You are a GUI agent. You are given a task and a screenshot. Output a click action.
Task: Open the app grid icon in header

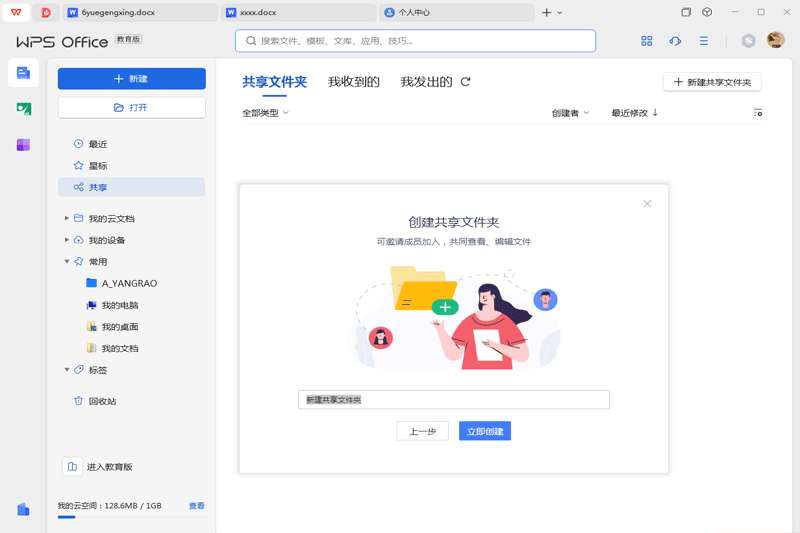pyautogui.click(x=646, y=41)
